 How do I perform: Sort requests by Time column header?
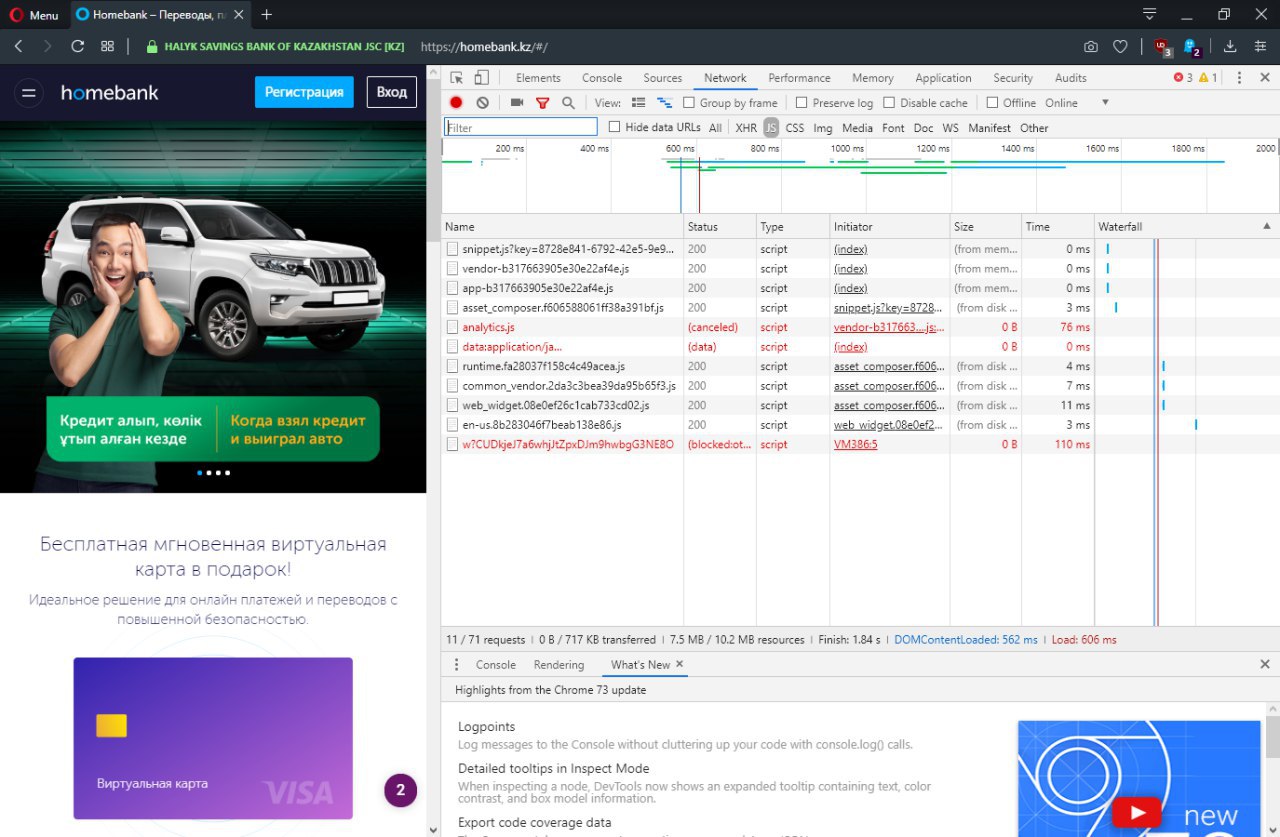[x=1058, y=227]
